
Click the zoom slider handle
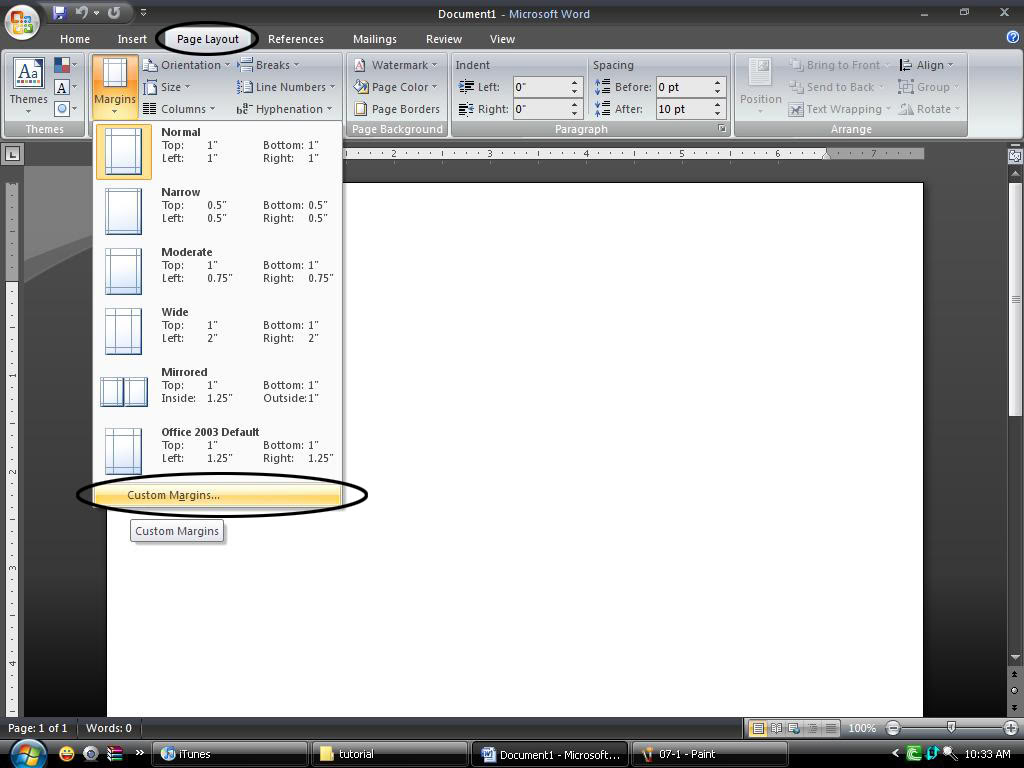(952, 727)
